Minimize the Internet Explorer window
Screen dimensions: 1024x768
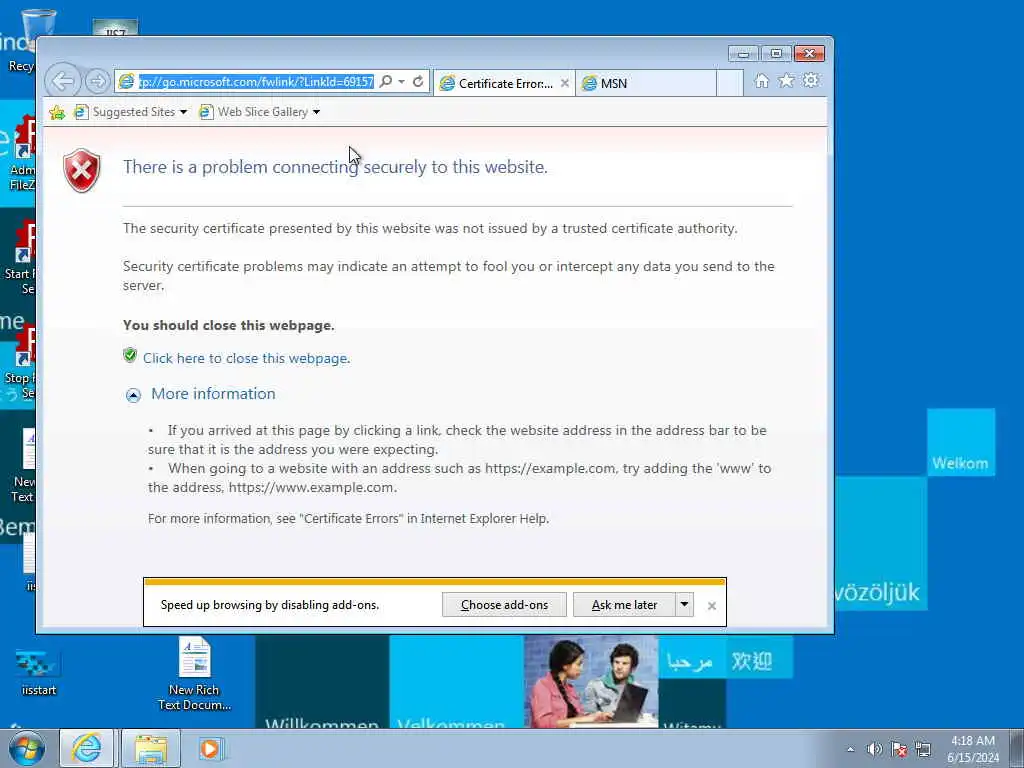tap(743, 54)
